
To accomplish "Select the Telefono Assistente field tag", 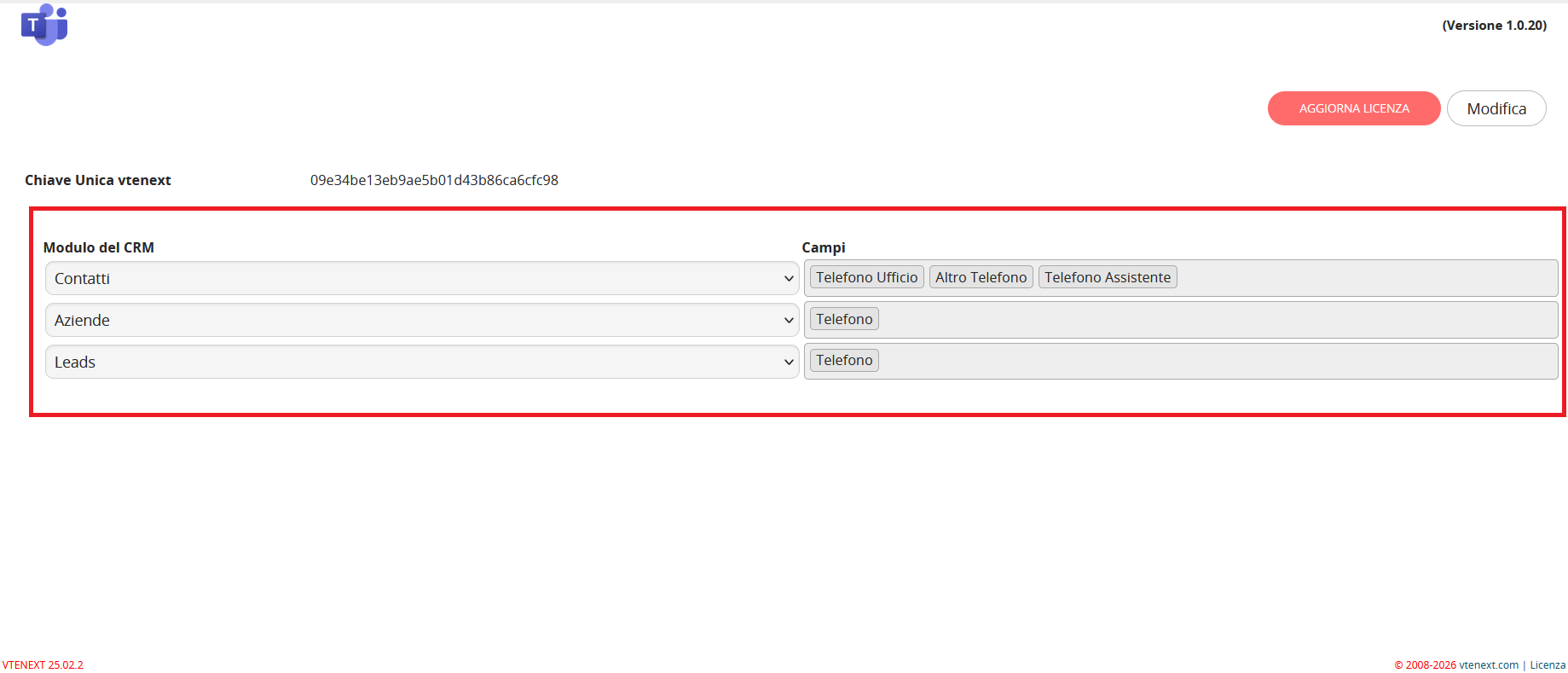I will (1108, 277).
